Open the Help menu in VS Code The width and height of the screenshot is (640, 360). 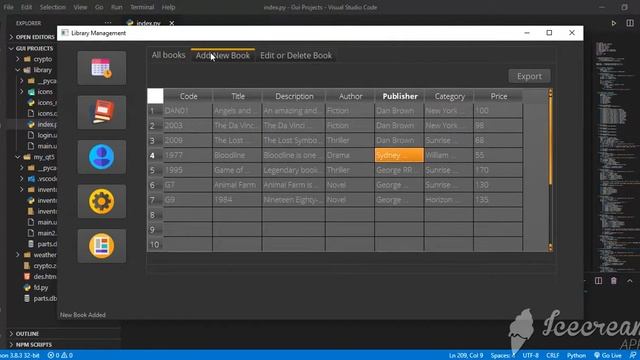tap(168, 7)
